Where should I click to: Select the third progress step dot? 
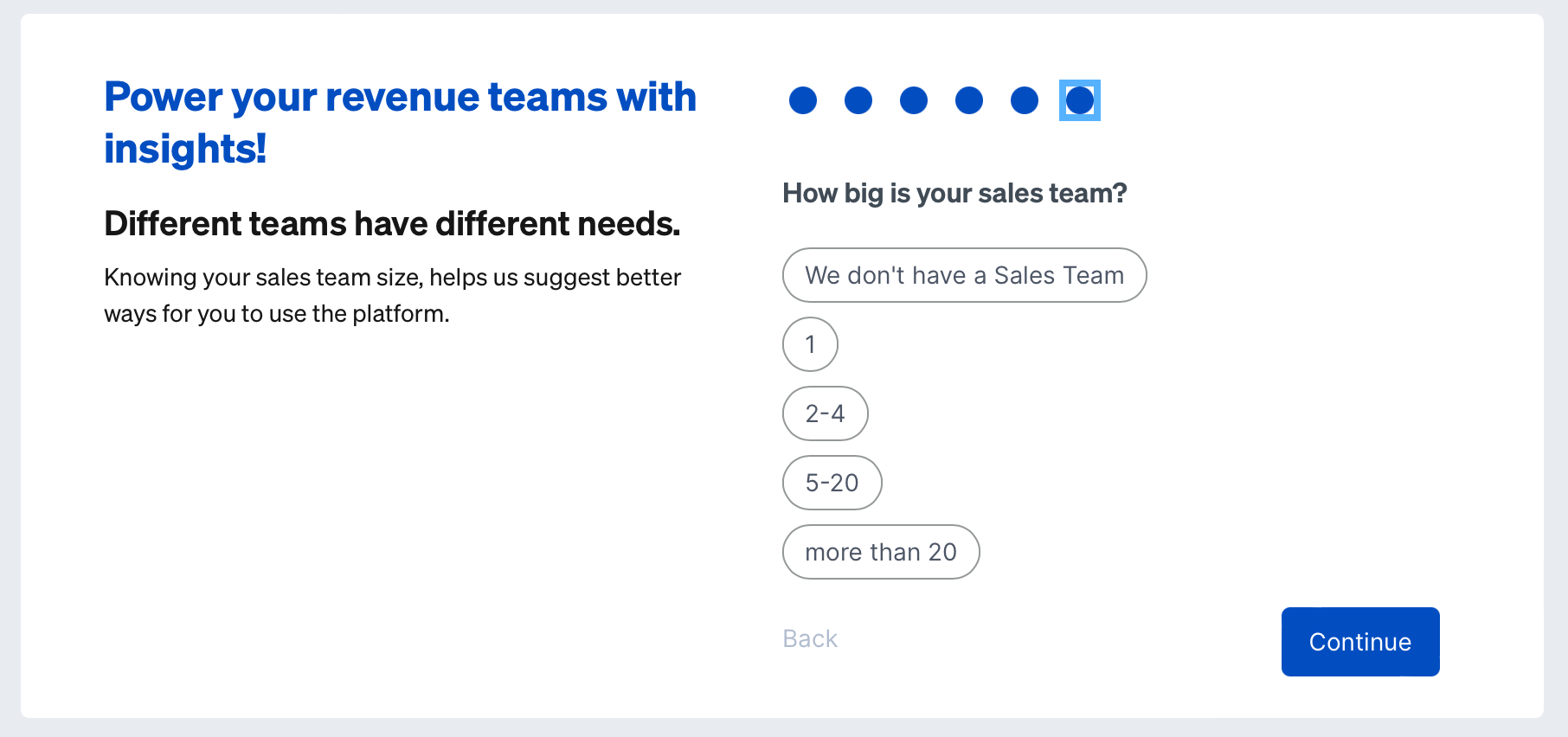click(914, 100)
